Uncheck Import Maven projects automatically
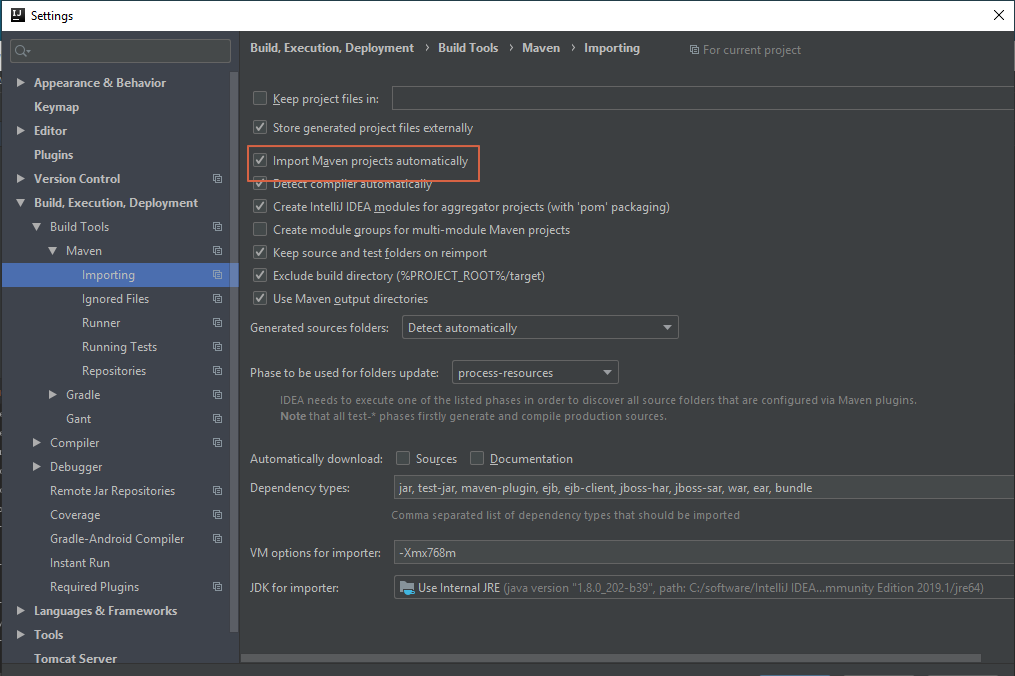1015x676 pixels. pyautogui.click(x=260, y=160)
